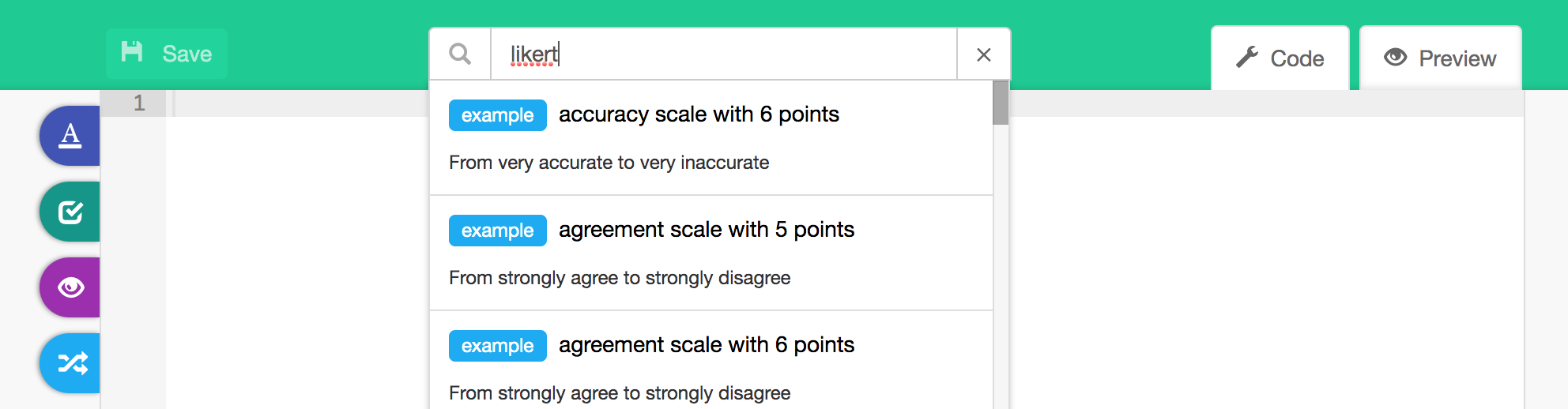The height and width of the screenshot is (409, 1568).
Task: Open the Preview tab
Action: pyautogui.click(x=1441, y=58)
